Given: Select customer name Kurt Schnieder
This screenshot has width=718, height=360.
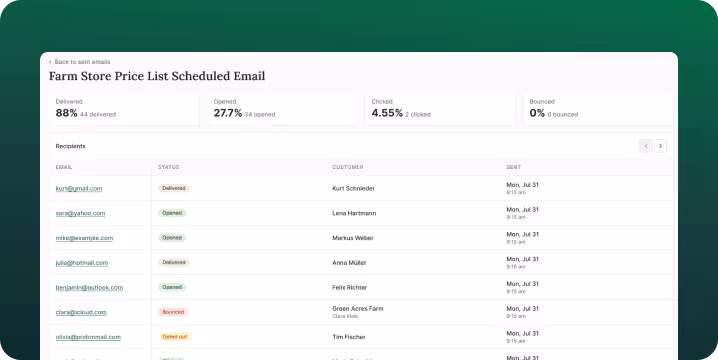Looking at the screenshot, I should (354, 188).
